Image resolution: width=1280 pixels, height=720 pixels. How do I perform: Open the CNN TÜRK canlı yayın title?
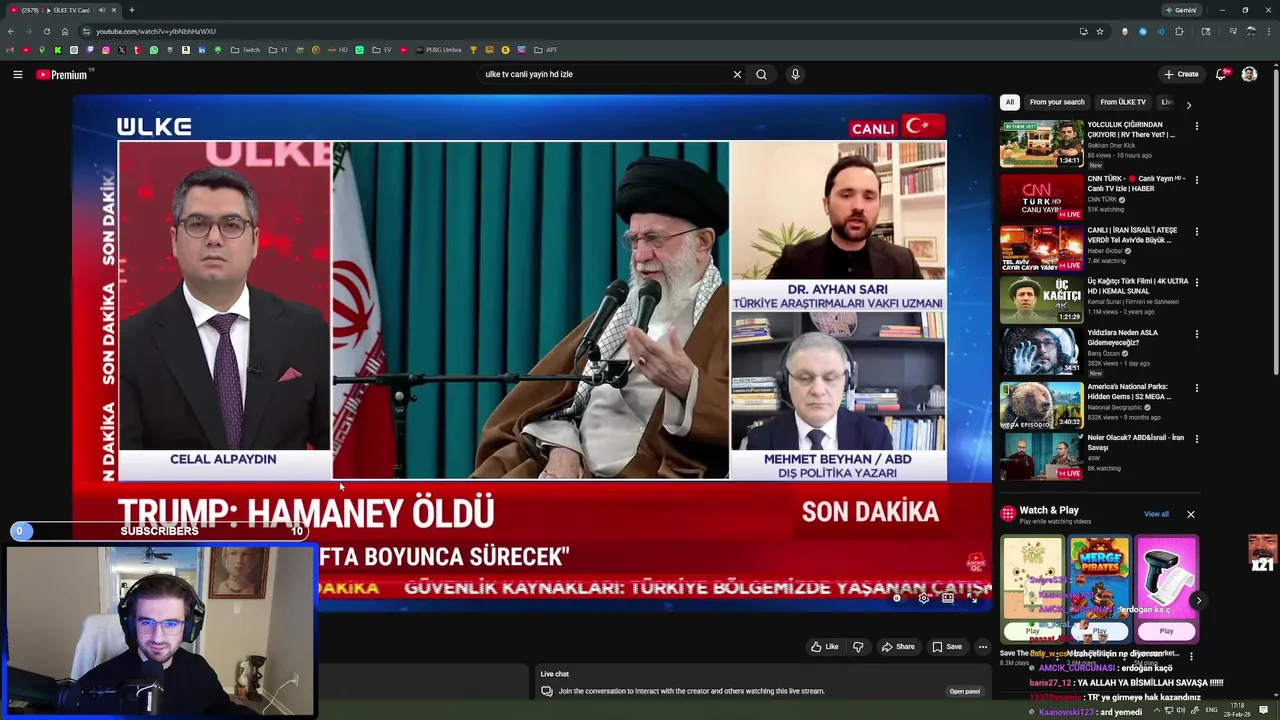[1136, 183]
